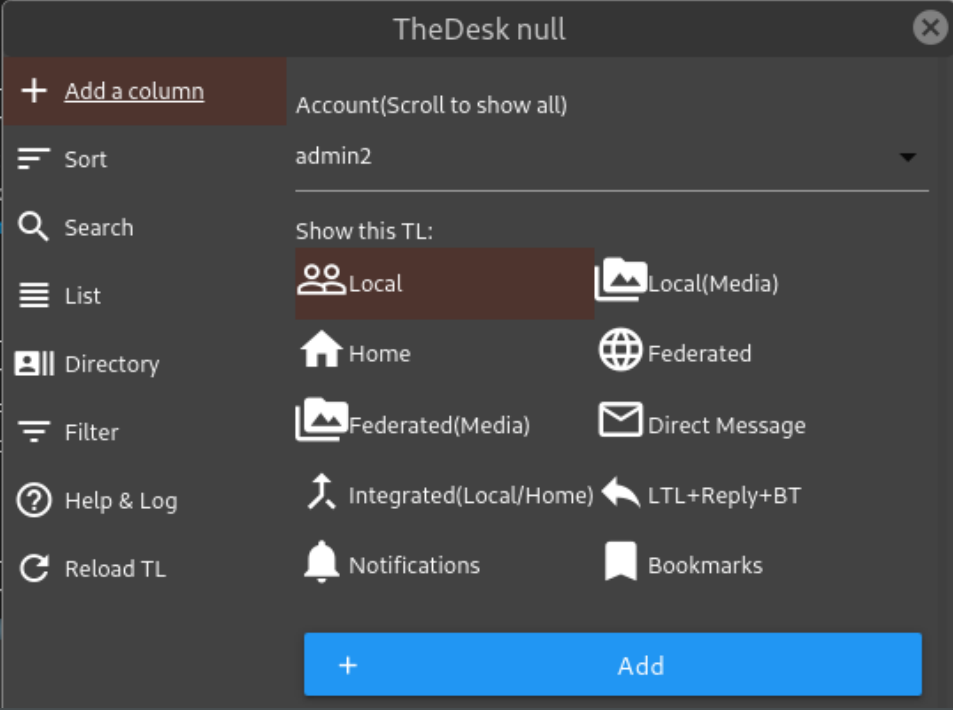Click the Direct Message envelope icon
The height and width of the screenshot is (710, 953).
(620, 421)
